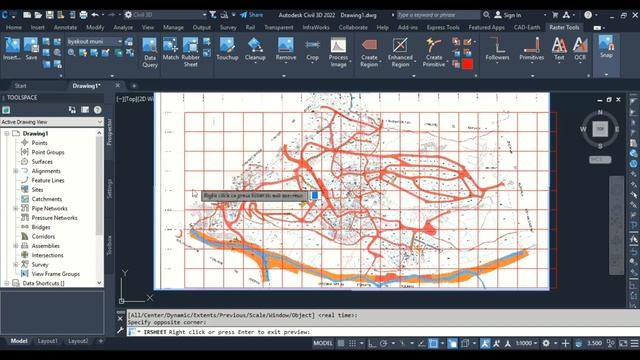
Task: Collapse the Drawing1 tree node
Action: [7, 133]
